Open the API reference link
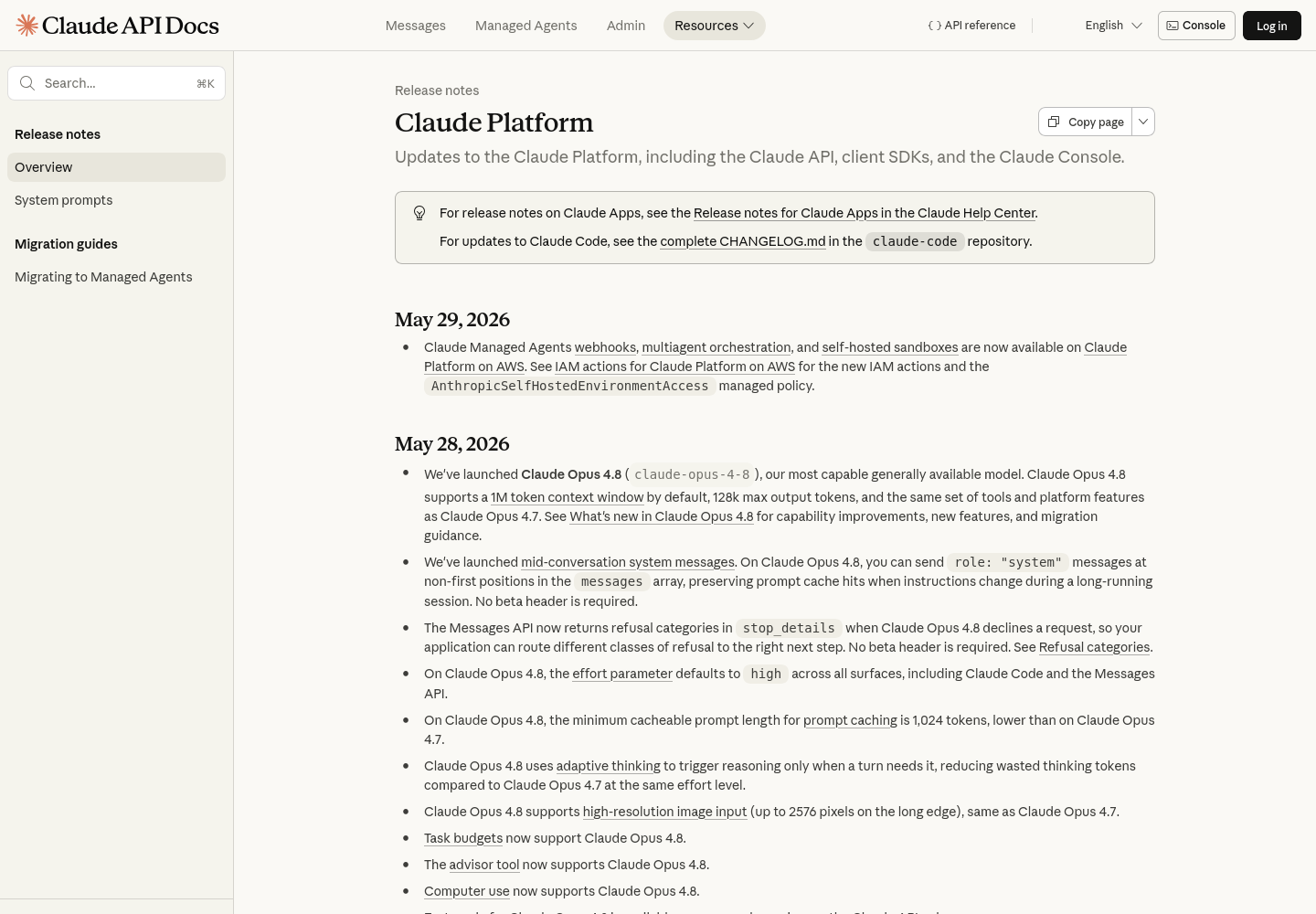Viewport: 1316px width, 914px height. pyautogui.click(x=971, y=26)
